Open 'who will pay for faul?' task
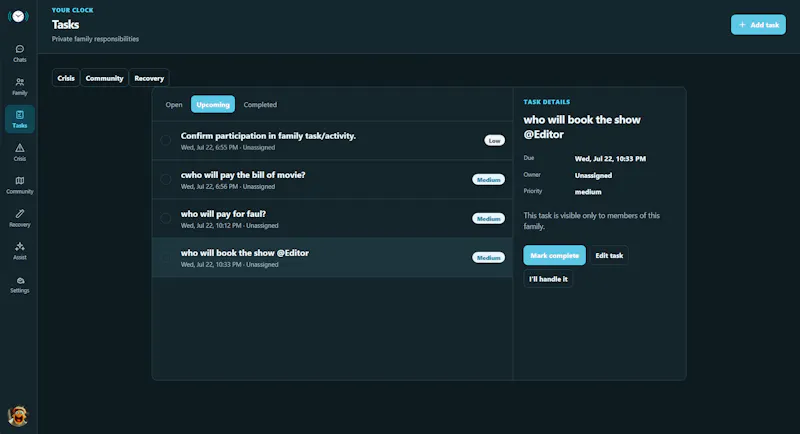The image size is (800, 434). [332, 218]
